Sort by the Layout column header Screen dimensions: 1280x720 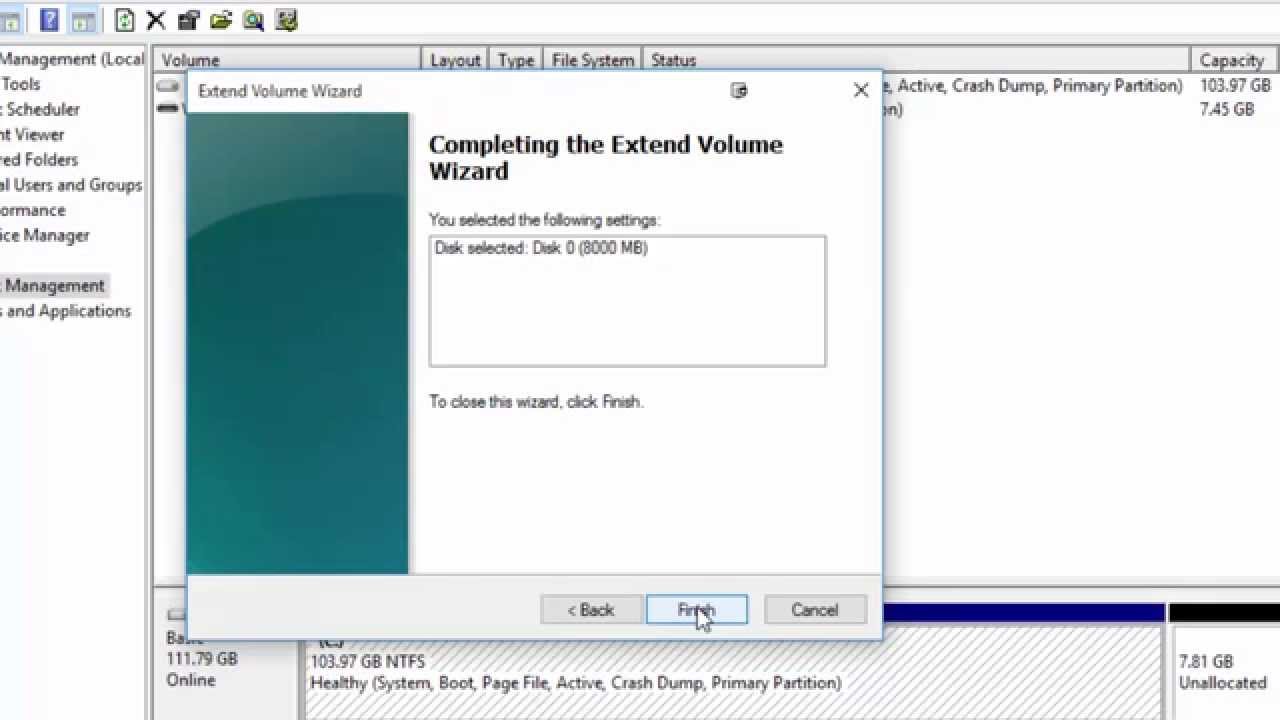454,60
